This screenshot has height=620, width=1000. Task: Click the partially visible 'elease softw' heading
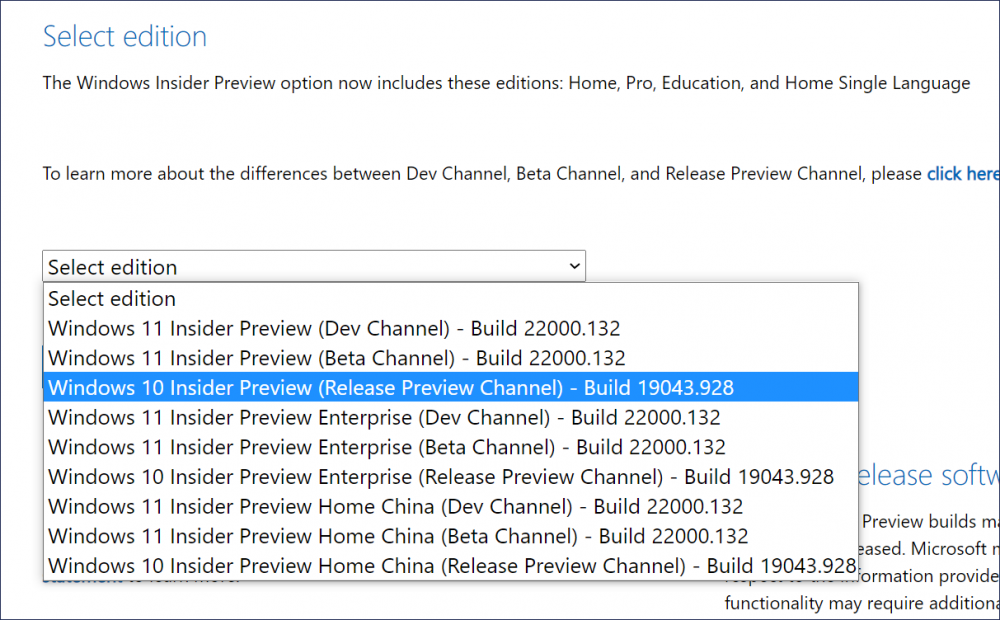pos(929,476)
